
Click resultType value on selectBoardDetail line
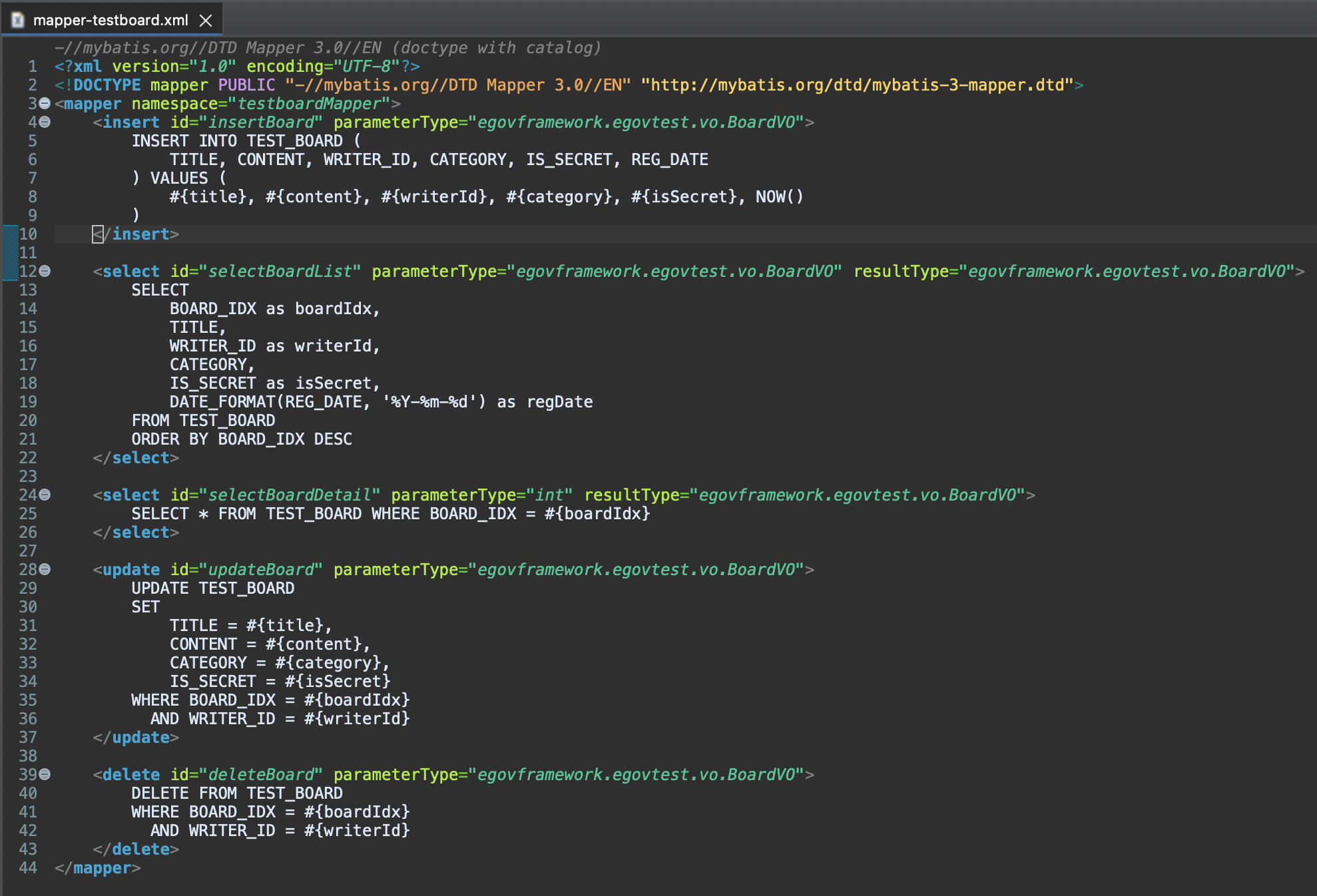pos(858,495)
